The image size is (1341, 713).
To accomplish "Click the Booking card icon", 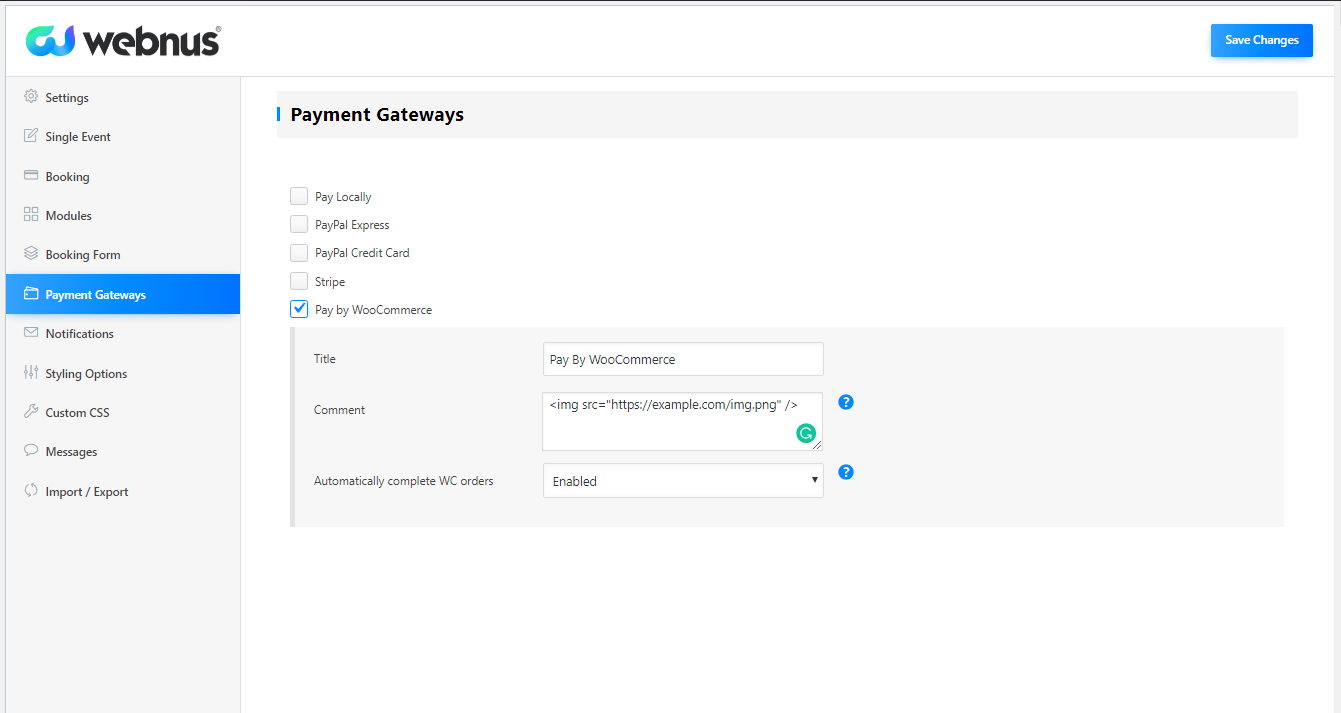I will (x=31, y=176).
